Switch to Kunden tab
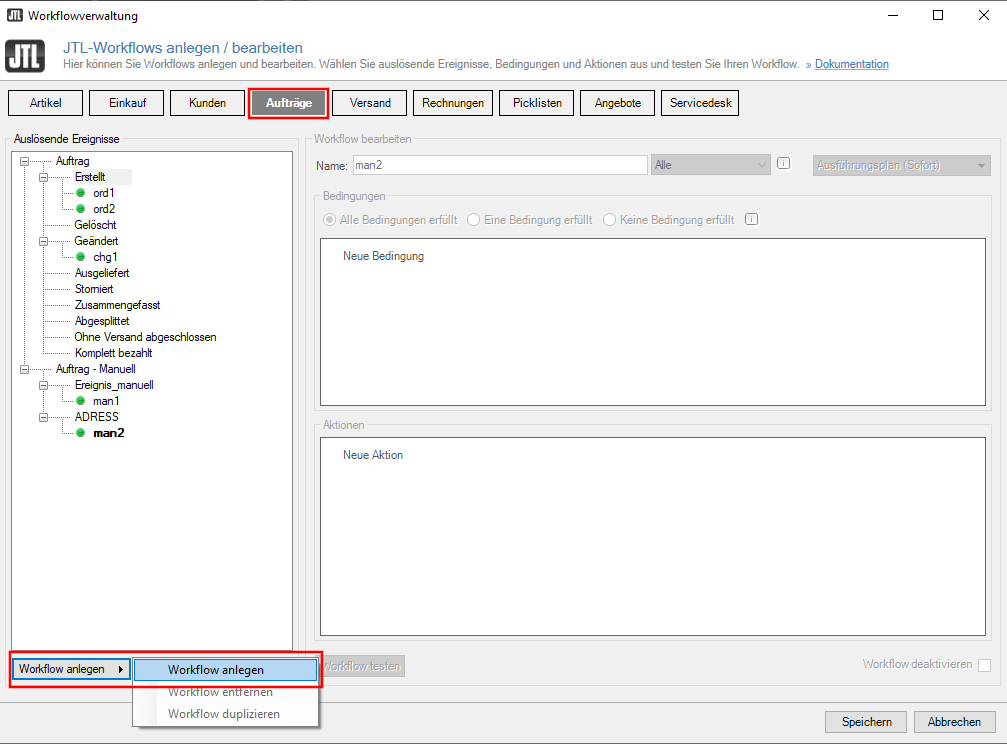This screenshot has height=744, width=1007. (207, 103)
